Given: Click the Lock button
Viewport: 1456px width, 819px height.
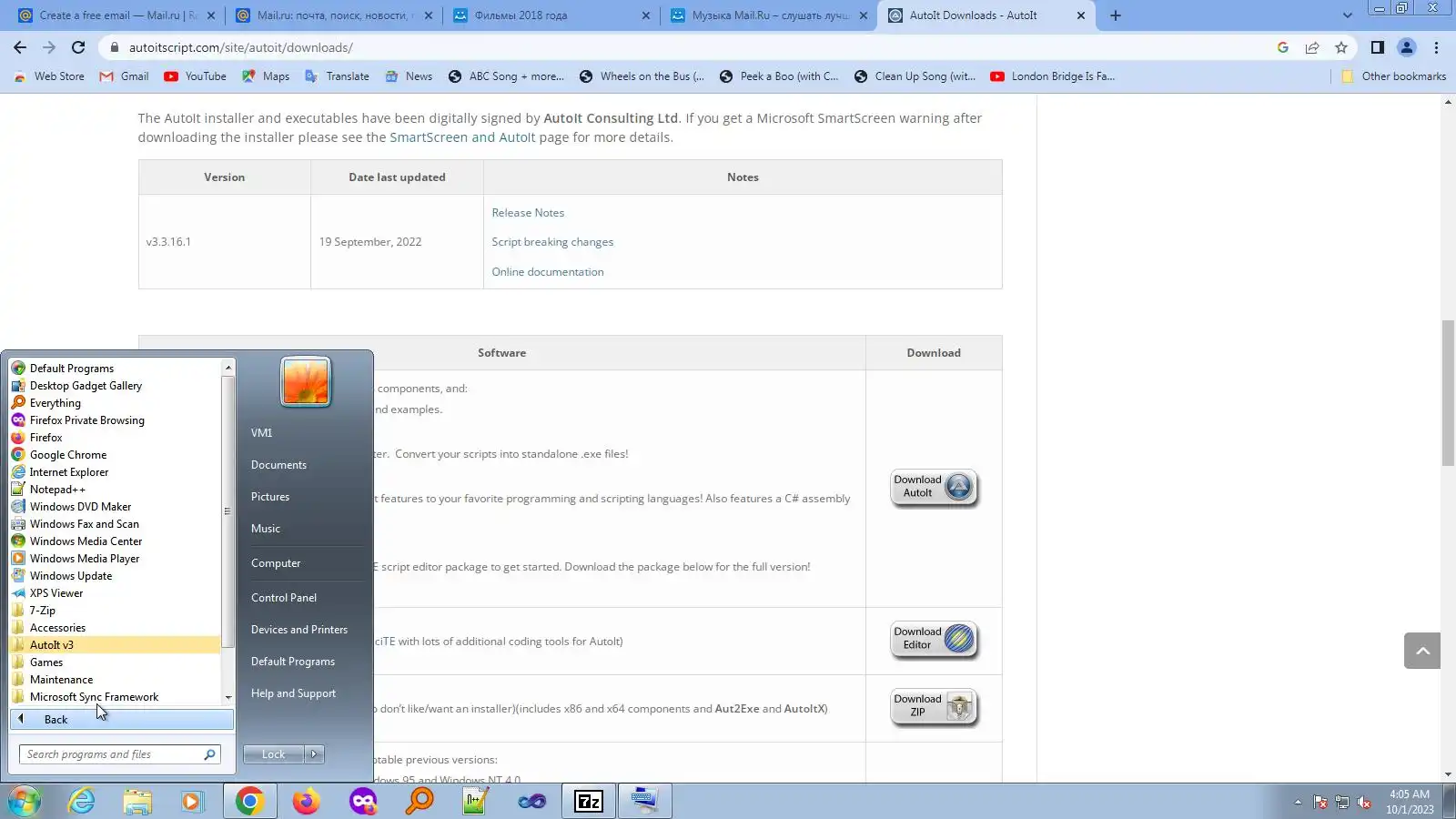Looking at the screenshot, I should tap(274, 754).
